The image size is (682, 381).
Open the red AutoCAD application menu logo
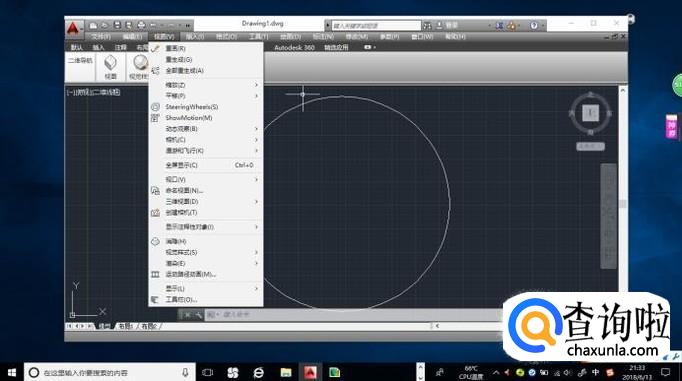[73, 29]
